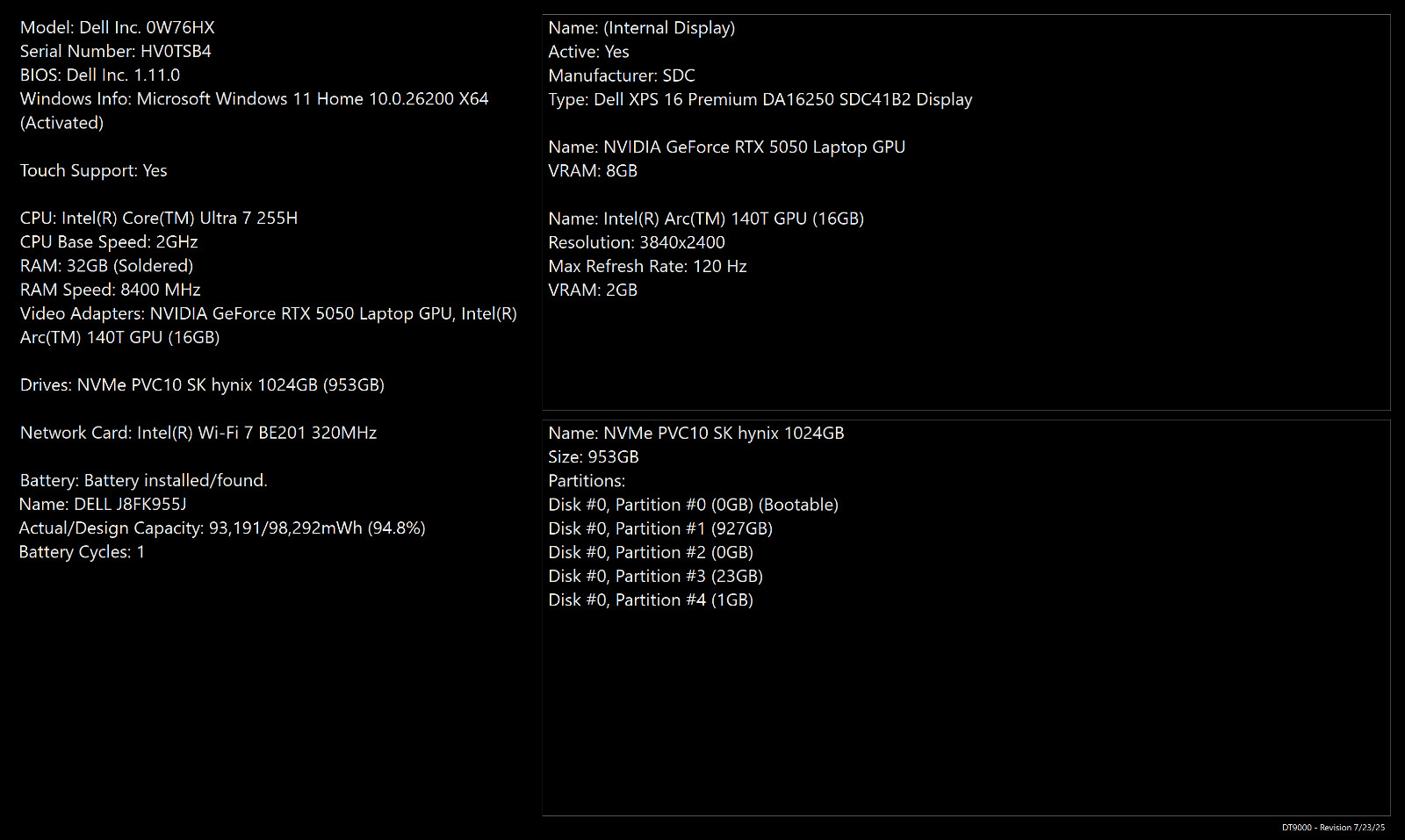Click the DT9000 Revision 7/23/25 footer text
The image size is (1405, 840).
1334,828
